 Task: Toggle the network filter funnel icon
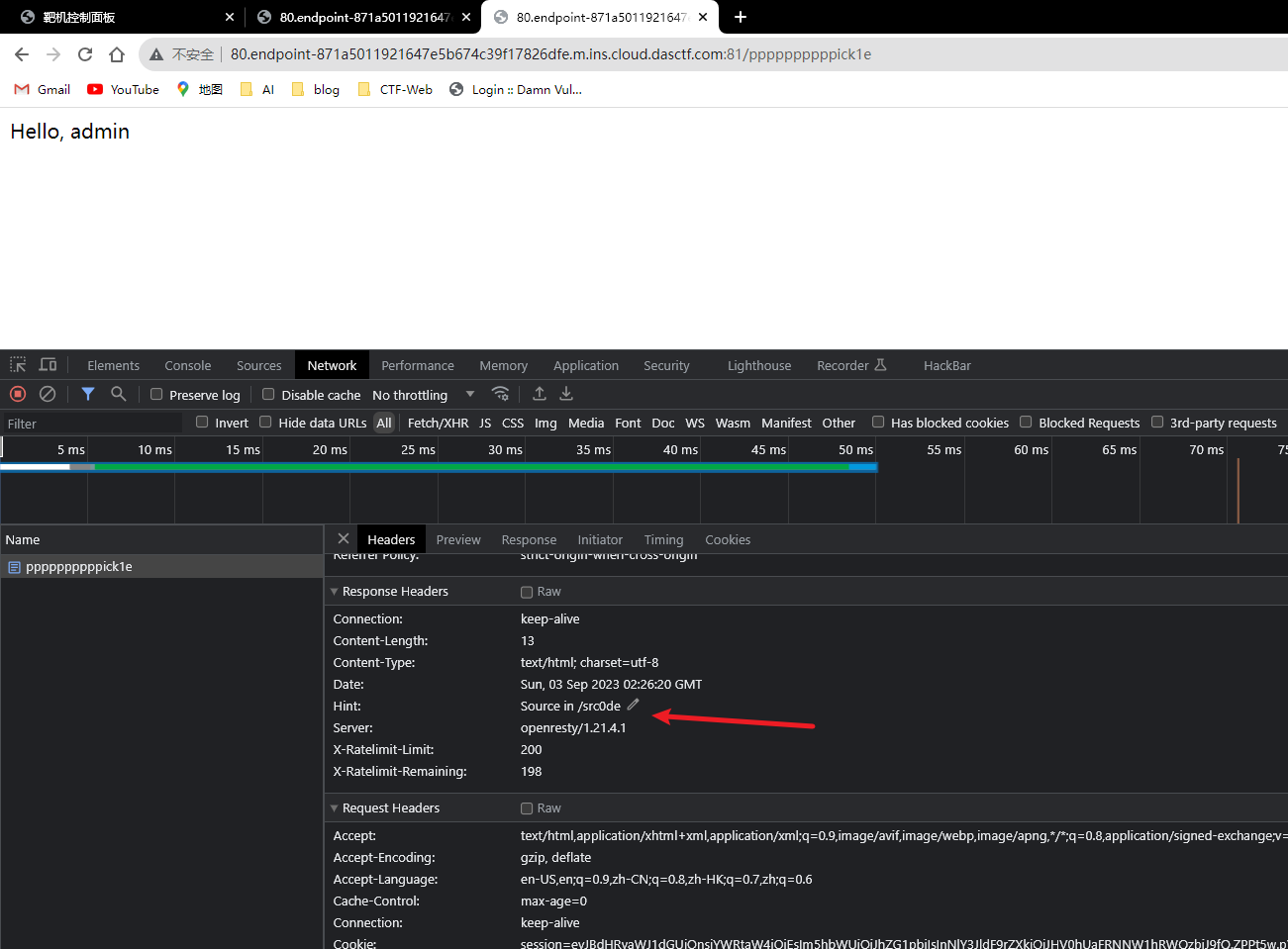tap(88, 394)
